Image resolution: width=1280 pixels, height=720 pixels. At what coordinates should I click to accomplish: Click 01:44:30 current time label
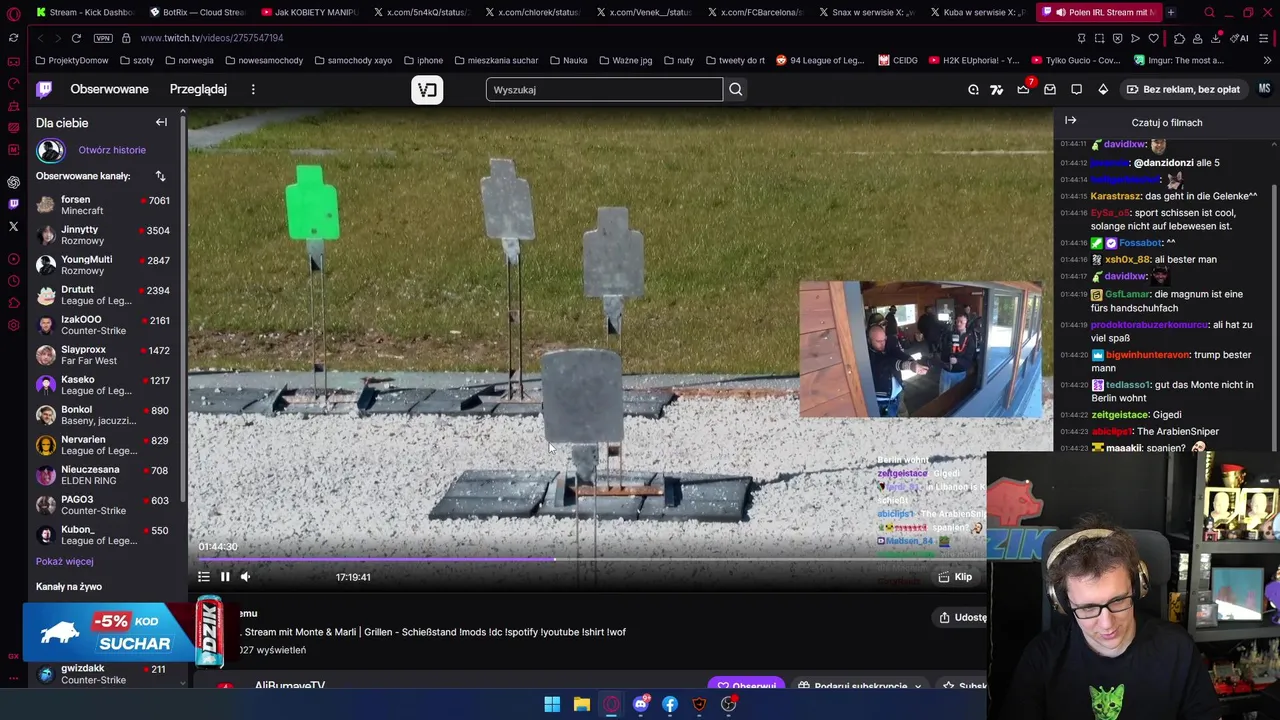pyautogui.click(x=217, y=547)
